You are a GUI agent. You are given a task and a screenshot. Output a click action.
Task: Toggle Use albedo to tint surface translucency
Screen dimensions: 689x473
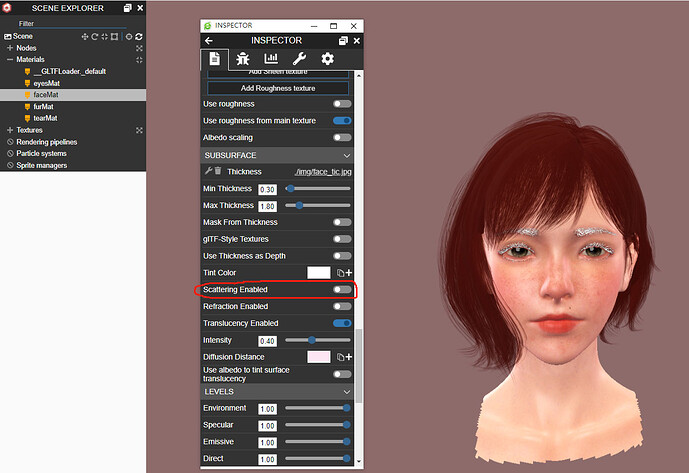click(x=342, y=375)
